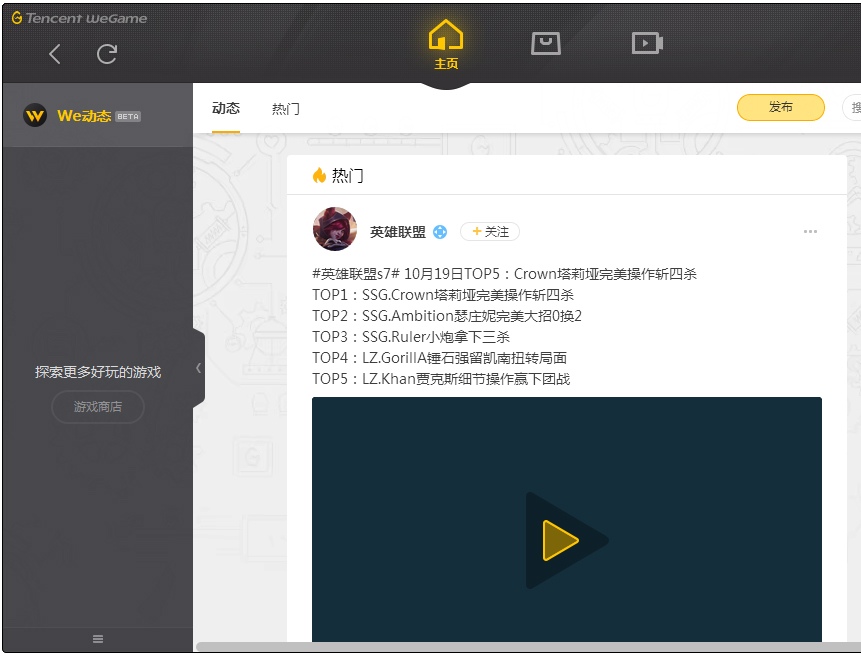Click the 英雄联盟 profile avatar
Viewport: 861px width, 656px height.
[335, 230]
